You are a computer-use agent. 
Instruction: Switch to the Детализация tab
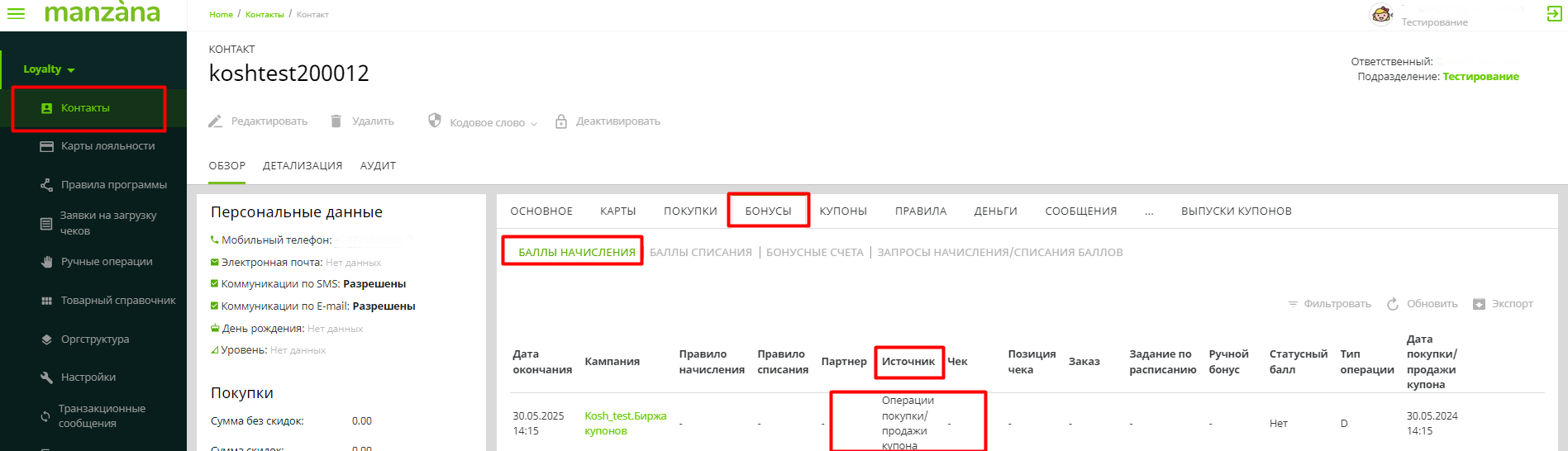pyautogui.click(x=303, y=166)
